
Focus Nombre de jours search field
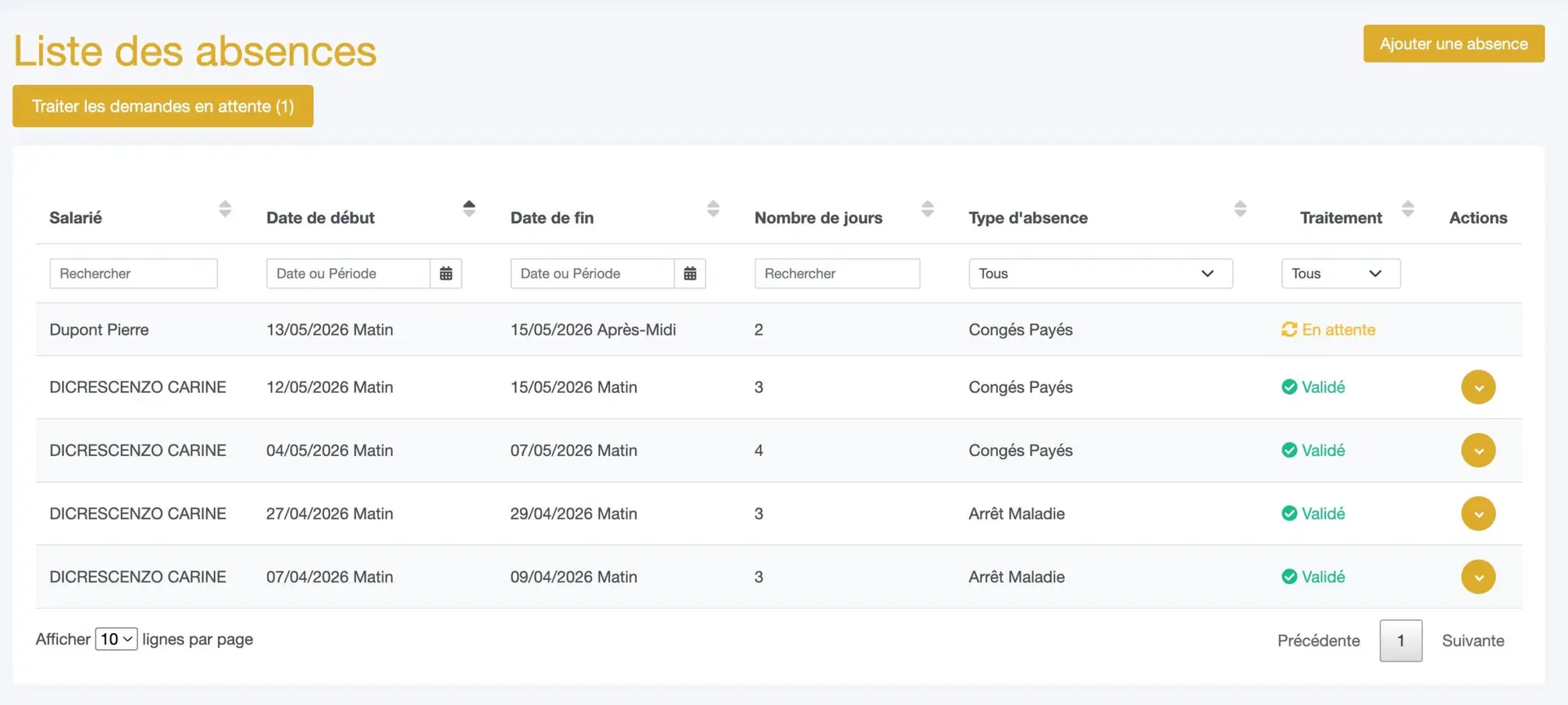(x=837, y=274)
